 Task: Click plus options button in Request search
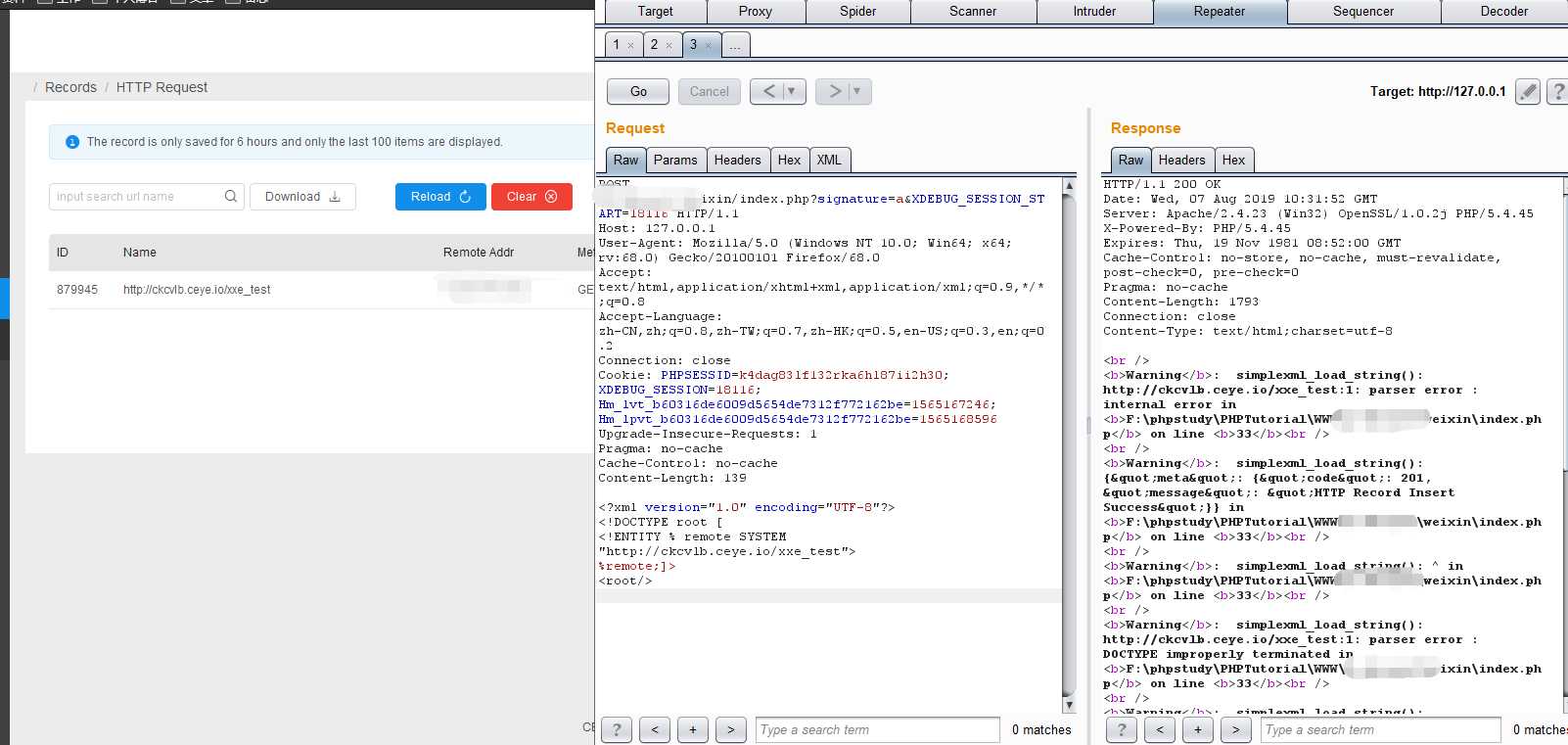click(693, 729)
